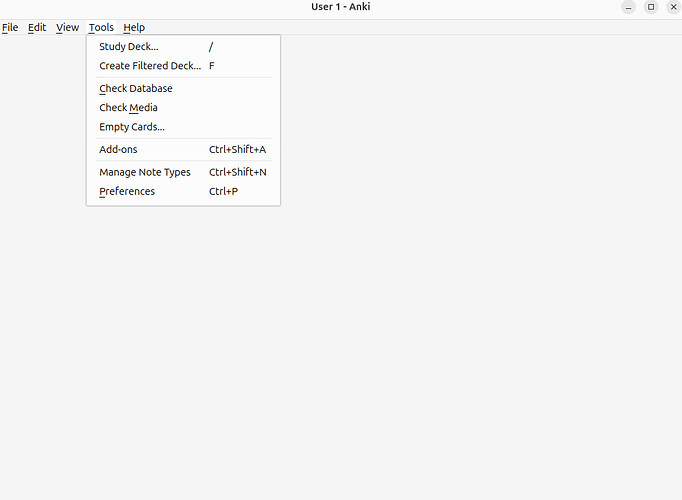Minimize the Anki window
This screenshot has width=682, height=500.
click(629, 7)
